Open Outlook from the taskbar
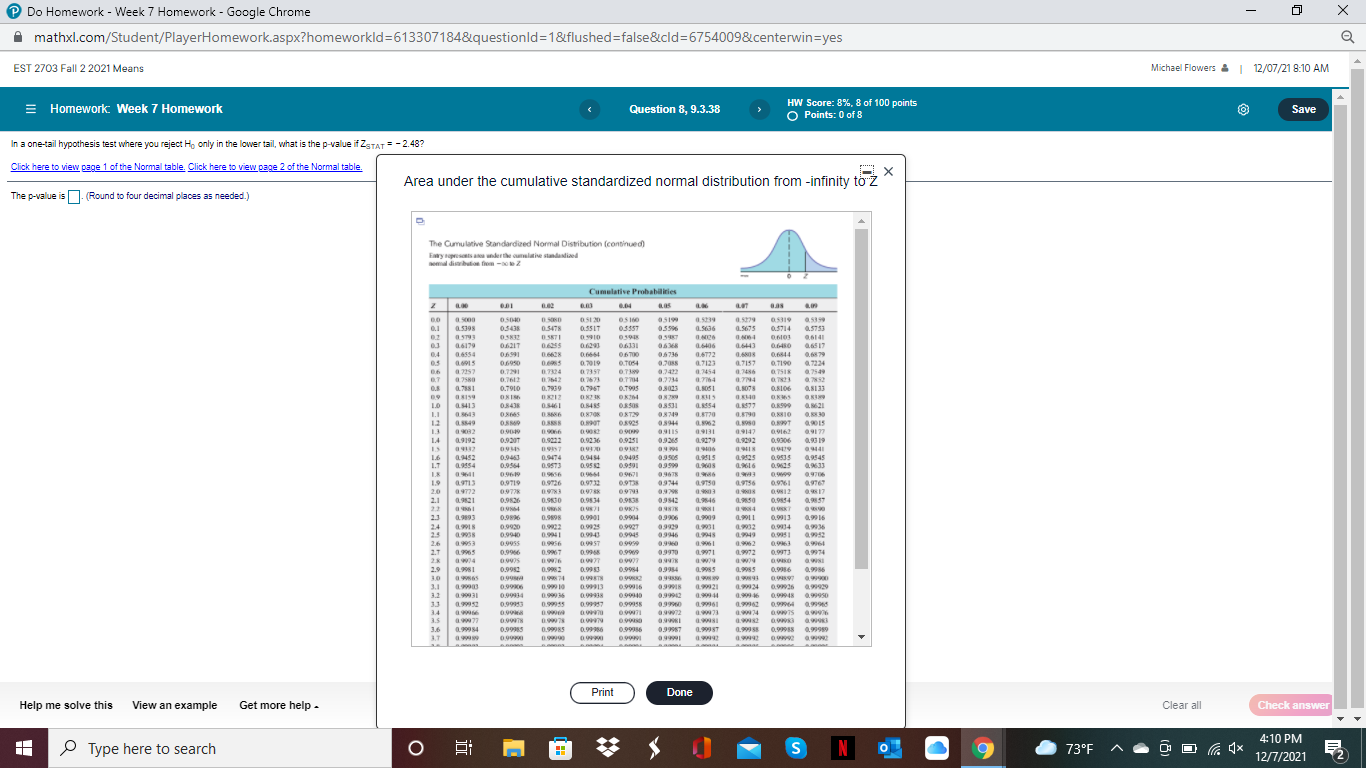The width and height of the screenshot is (1366, 768). tap(888, 748)
